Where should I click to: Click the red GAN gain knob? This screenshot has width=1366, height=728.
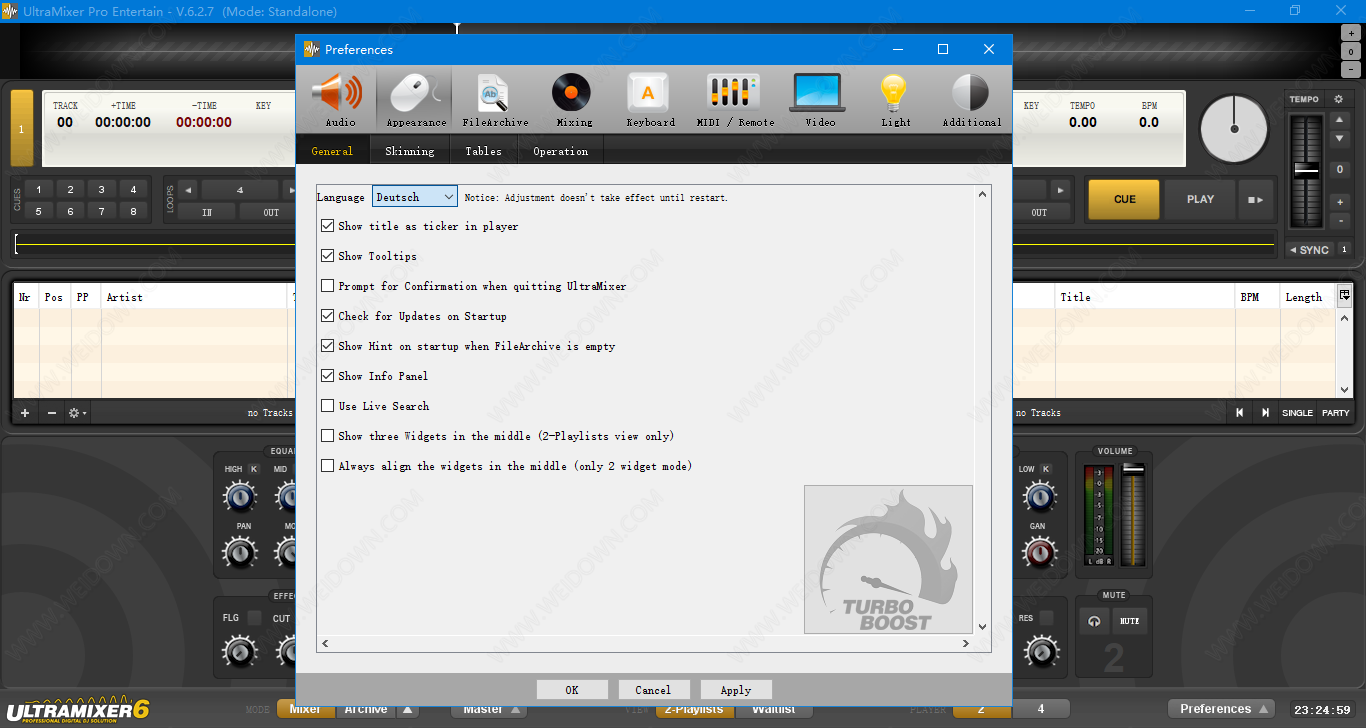coord(1039,551)
